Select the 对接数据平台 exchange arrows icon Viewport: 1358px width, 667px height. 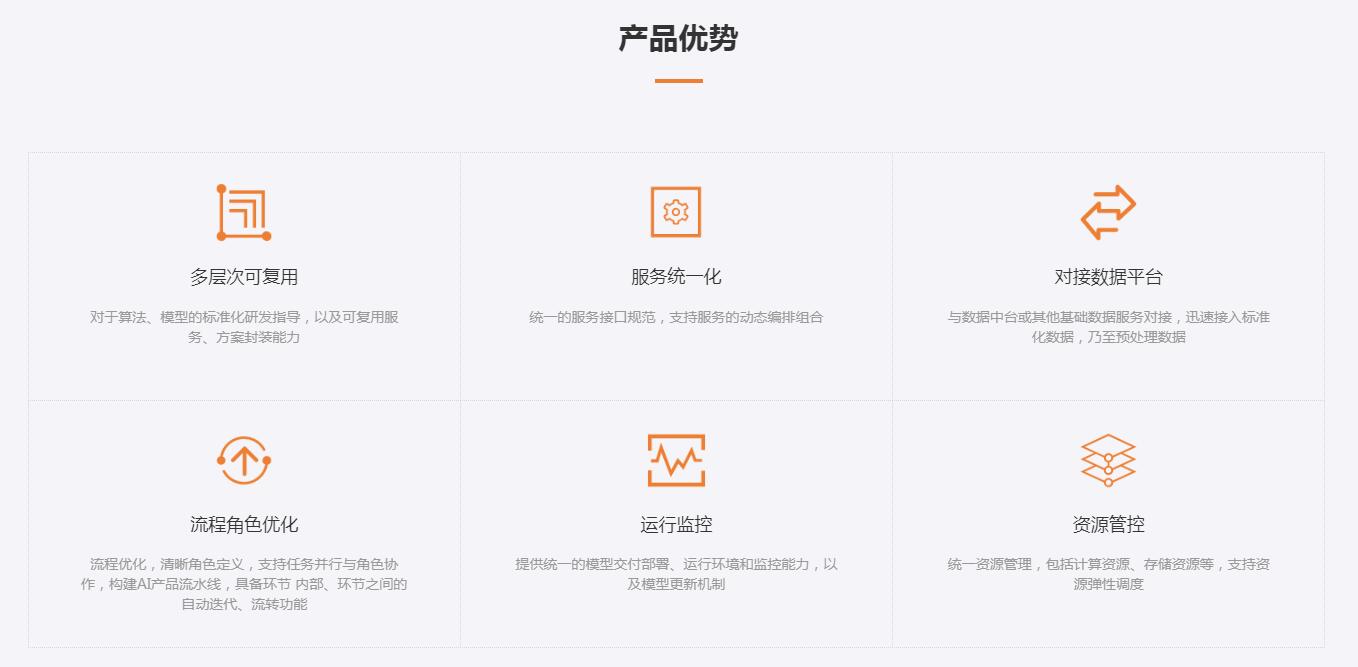coord(1108,212)
